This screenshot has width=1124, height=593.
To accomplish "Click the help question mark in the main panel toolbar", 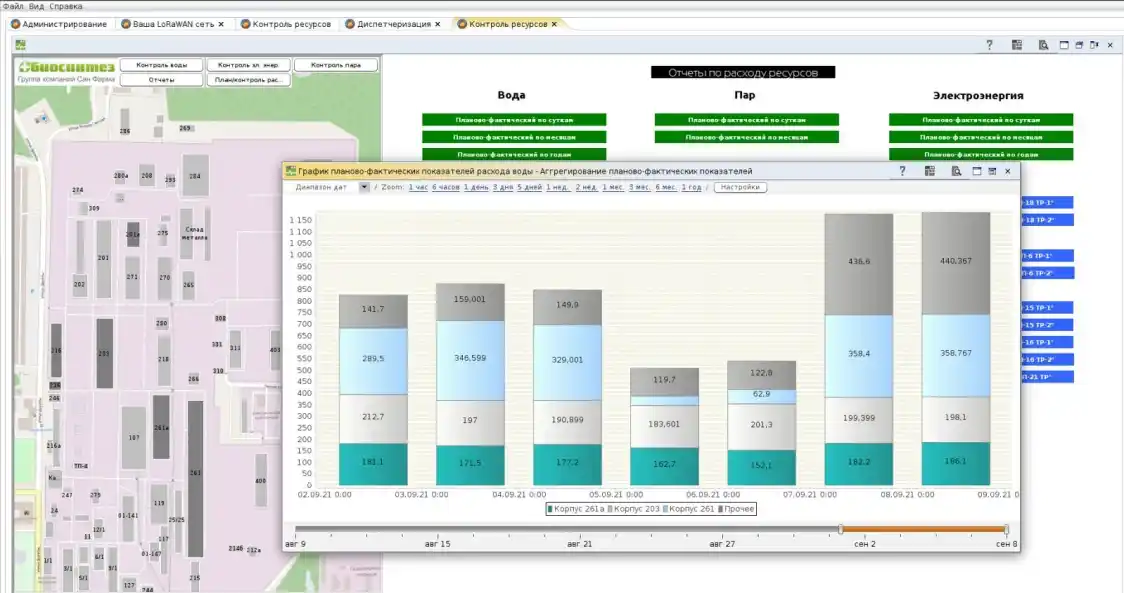I will tap(989, 45).
